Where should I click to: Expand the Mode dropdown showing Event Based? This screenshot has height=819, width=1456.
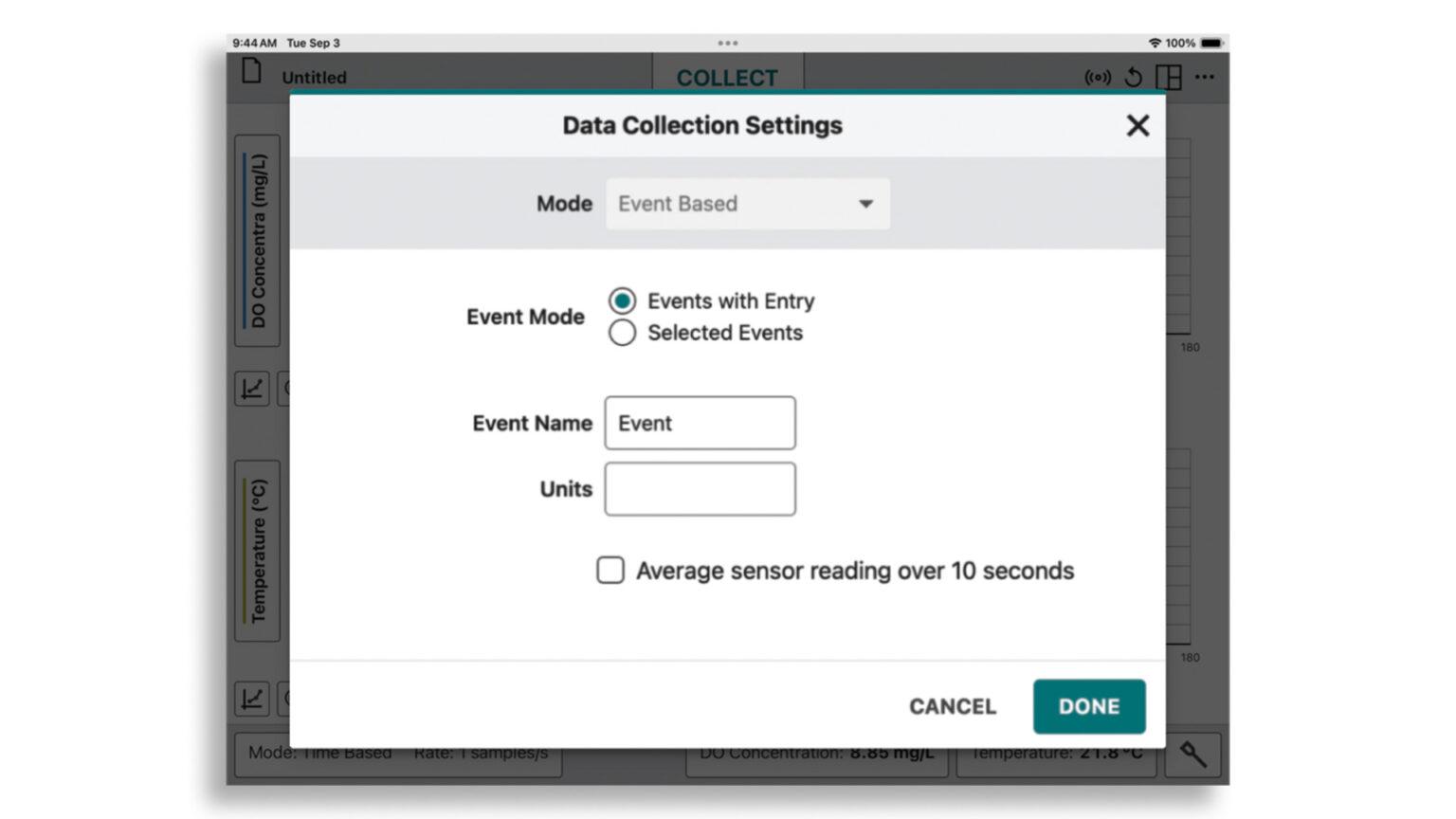747,204
